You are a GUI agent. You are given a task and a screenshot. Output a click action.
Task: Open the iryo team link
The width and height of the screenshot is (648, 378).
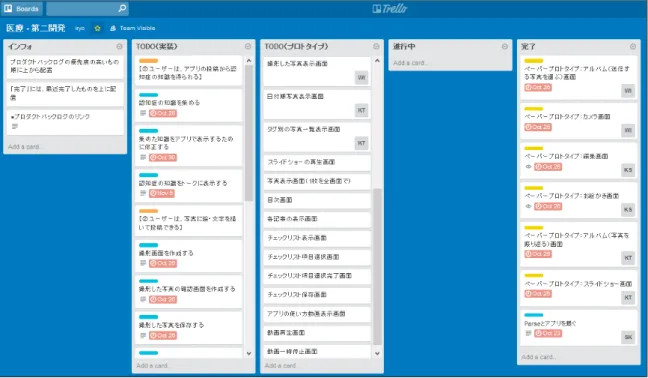80,29
